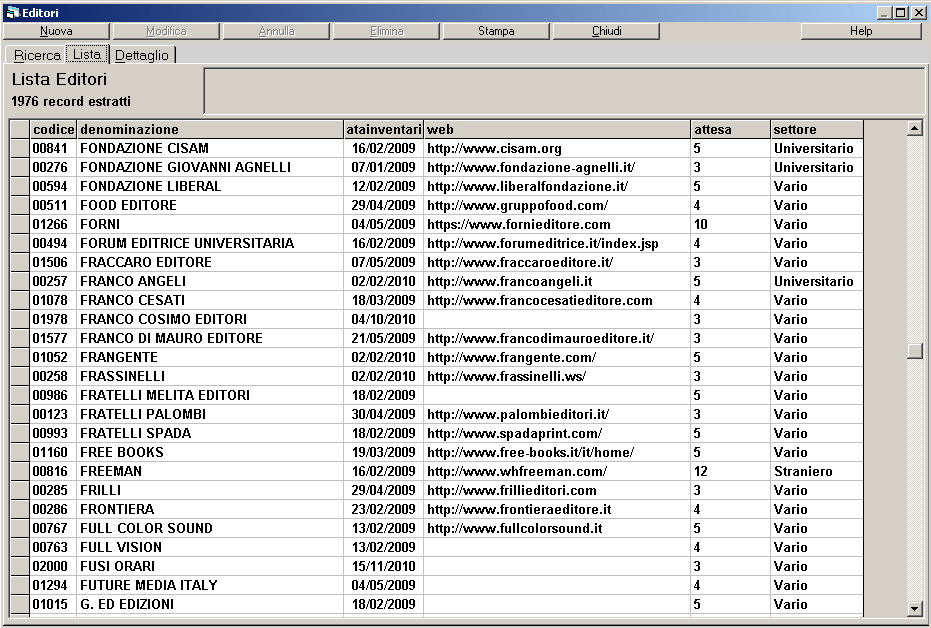
Task: Click the Nuova button
Action: [56, 31]
